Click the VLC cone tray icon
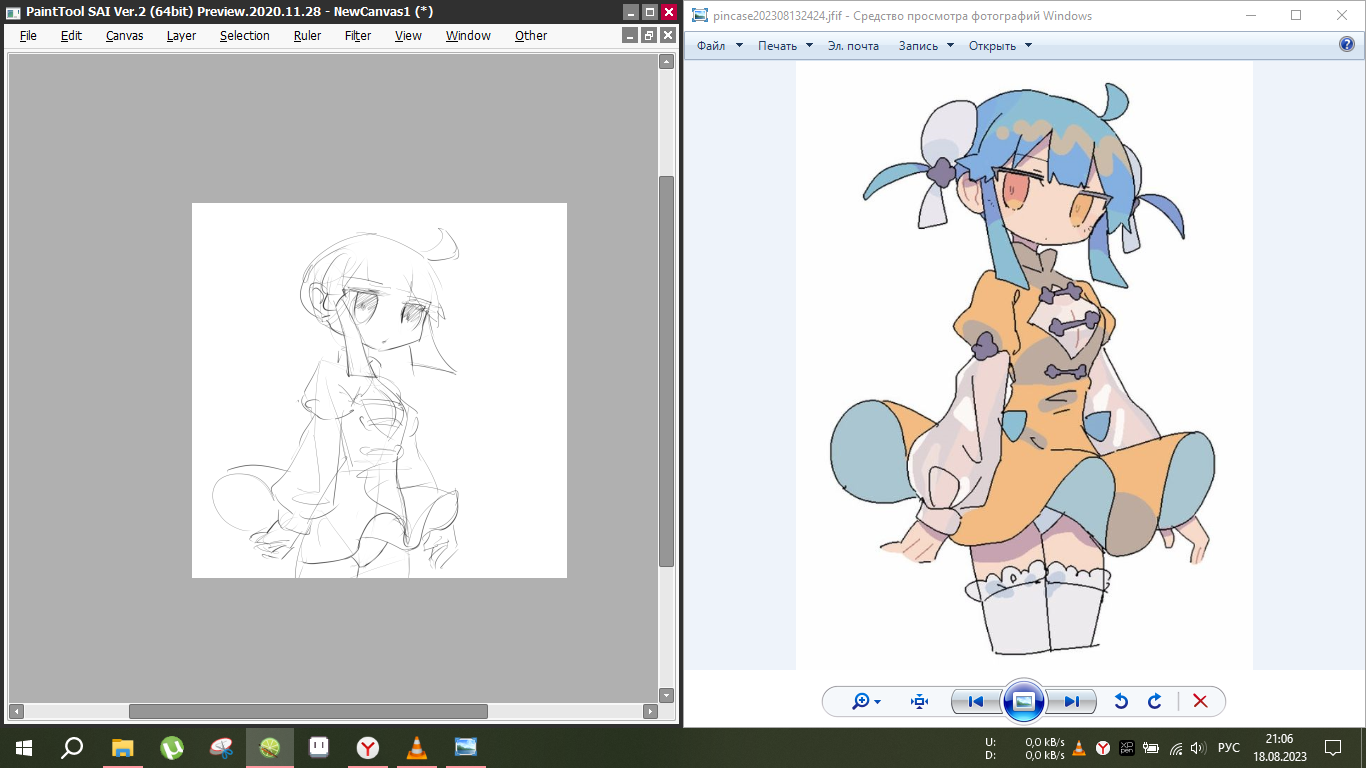Viewport: 1366px width, 768px height. [x=1079, y=748]
